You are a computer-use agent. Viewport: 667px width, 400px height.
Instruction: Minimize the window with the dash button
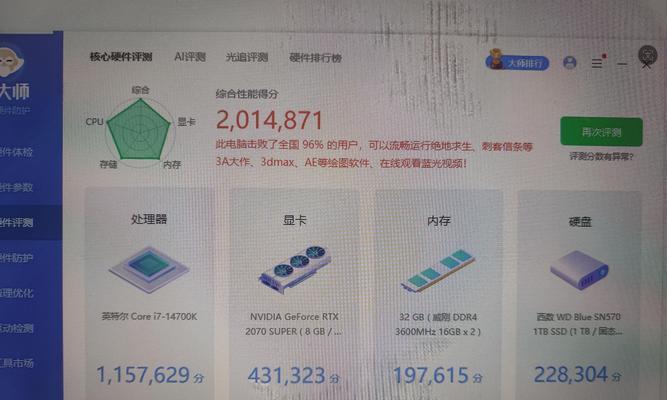tap(622, 64)
